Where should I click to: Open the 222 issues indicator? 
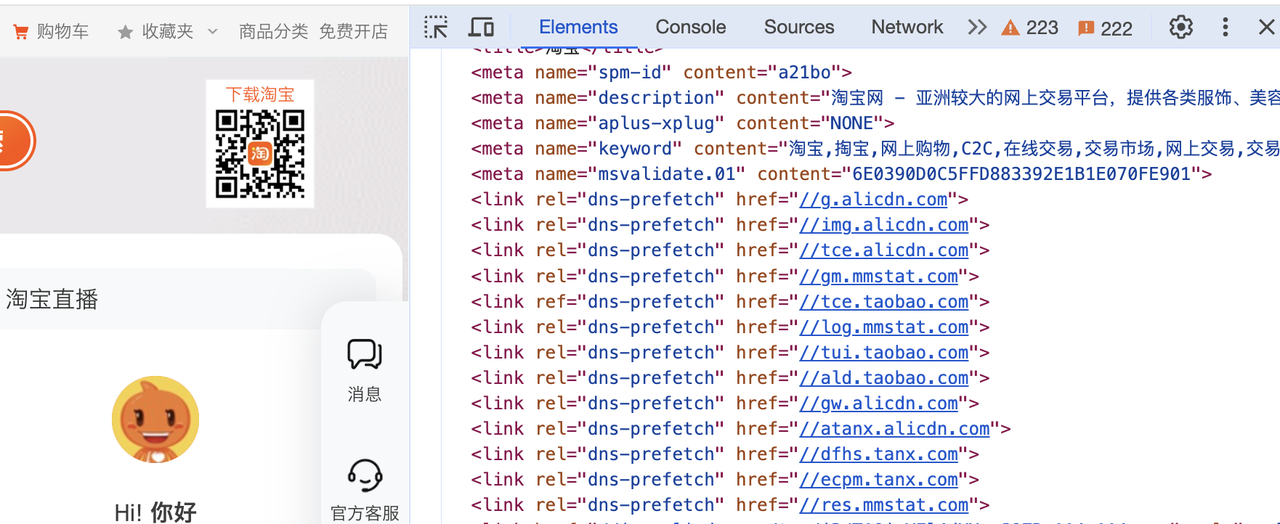(1105, 28)
